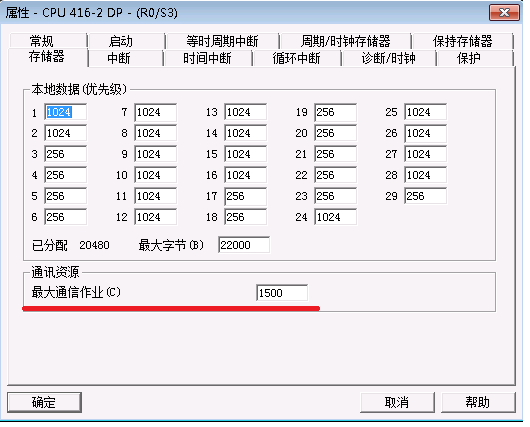Click the 通讯资源 group label

(x=55, y=272)
